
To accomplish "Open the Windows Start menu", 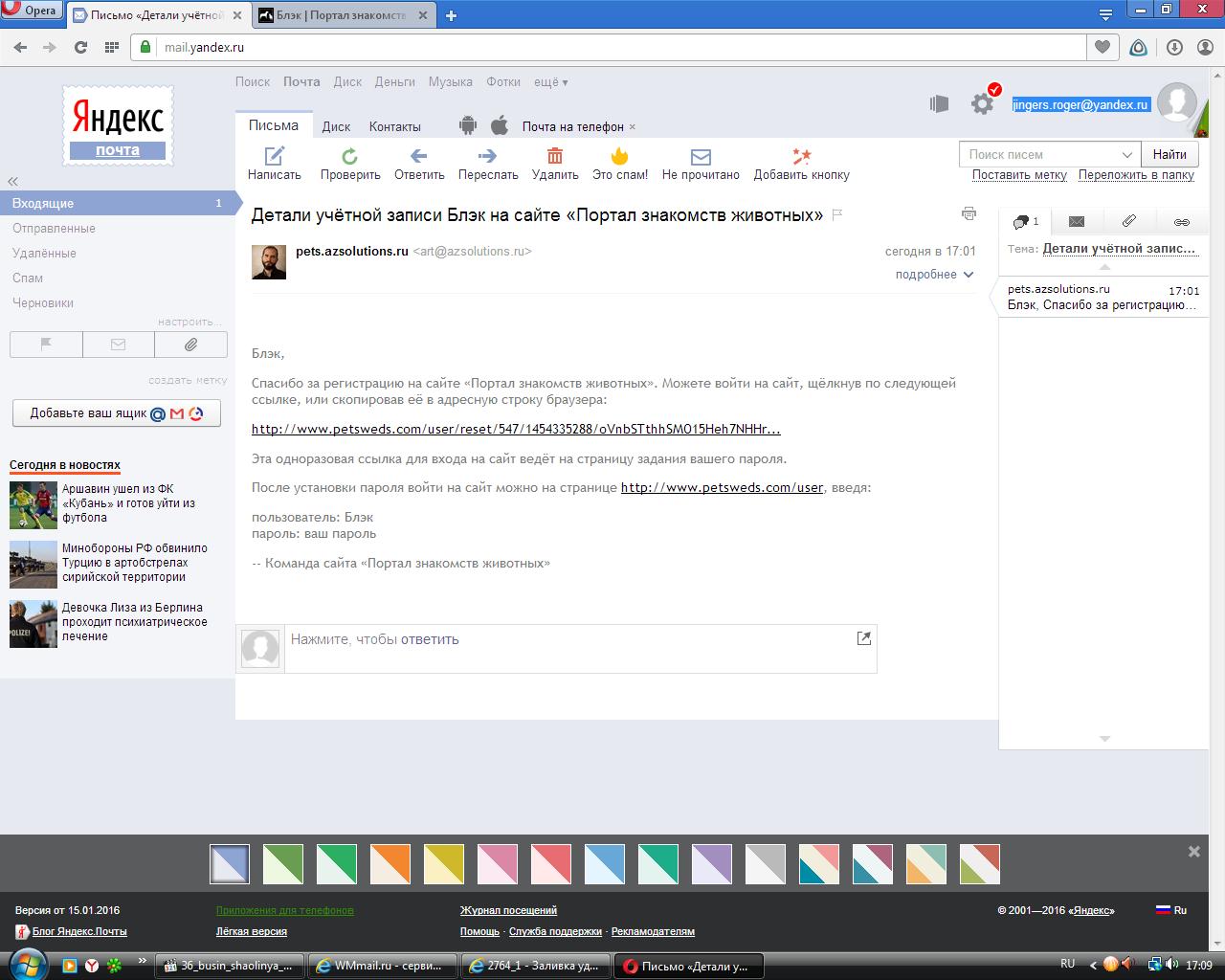I will [x=26, y=963].
